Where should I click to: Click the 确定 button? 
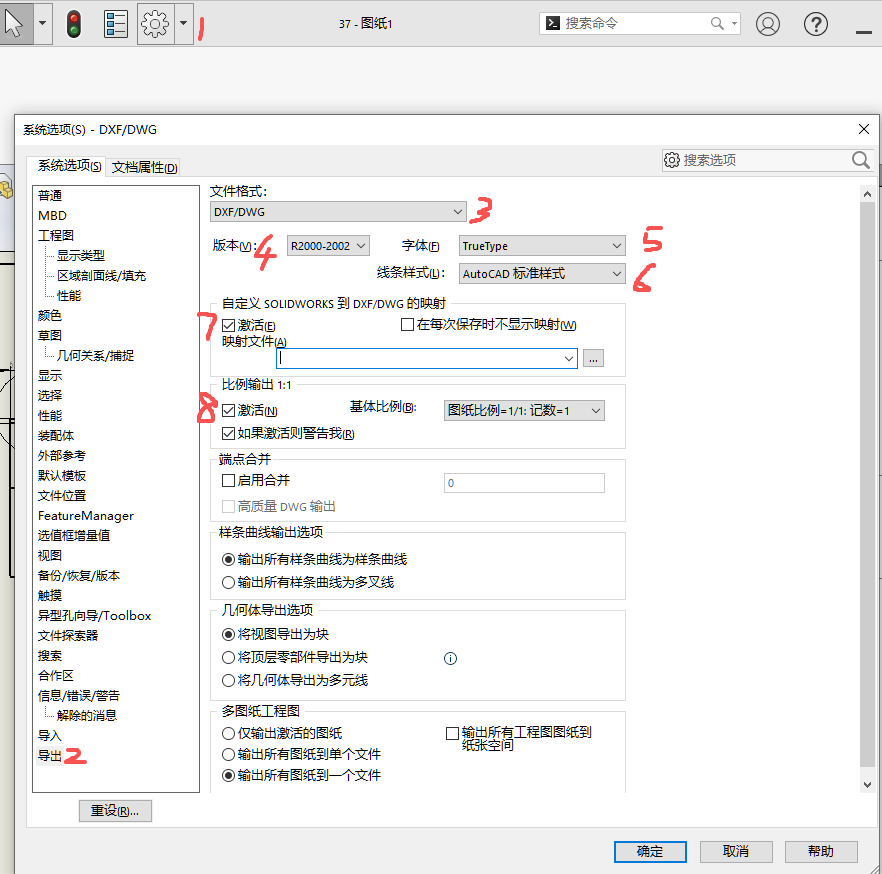coord(650,852)
